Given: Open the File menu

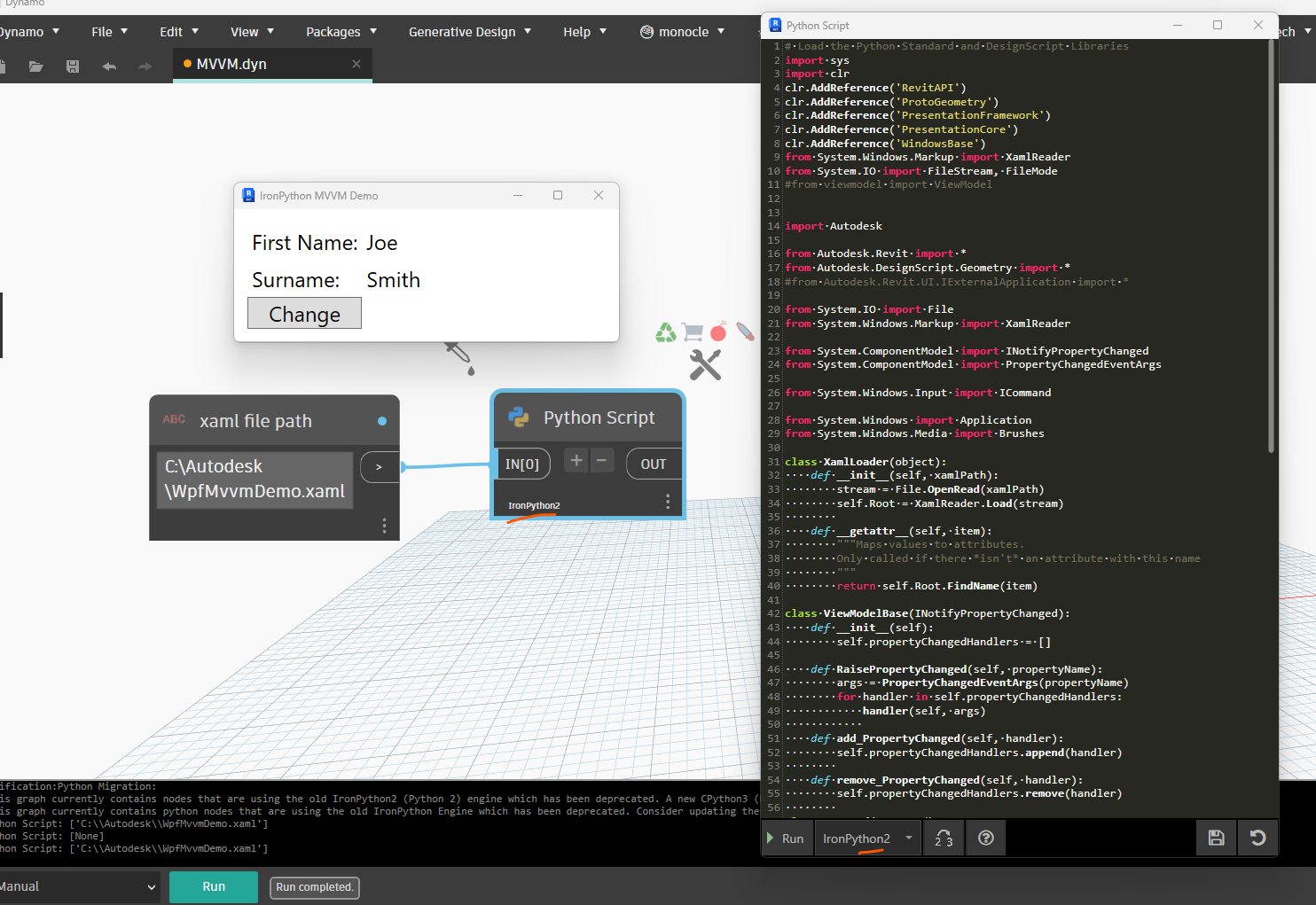Looking at the screenshot, I should tap(109, 32).
